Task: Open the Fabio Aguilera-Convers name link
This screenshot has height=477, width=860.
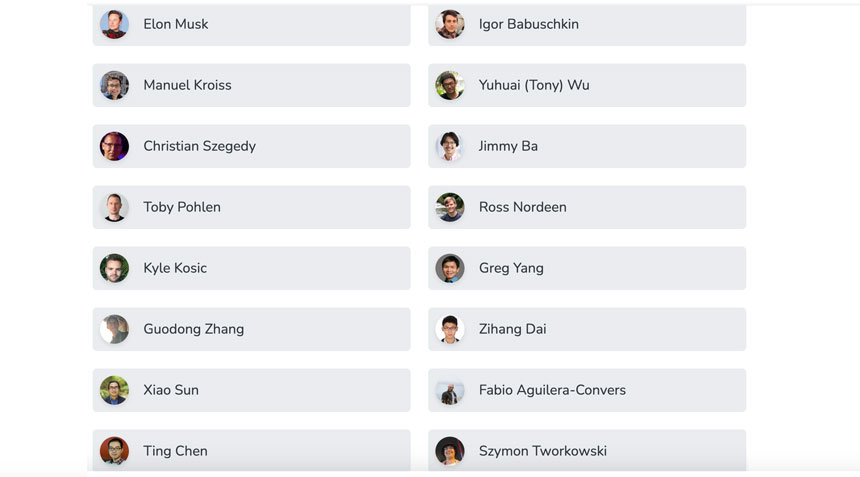Action: click(552, 390)
